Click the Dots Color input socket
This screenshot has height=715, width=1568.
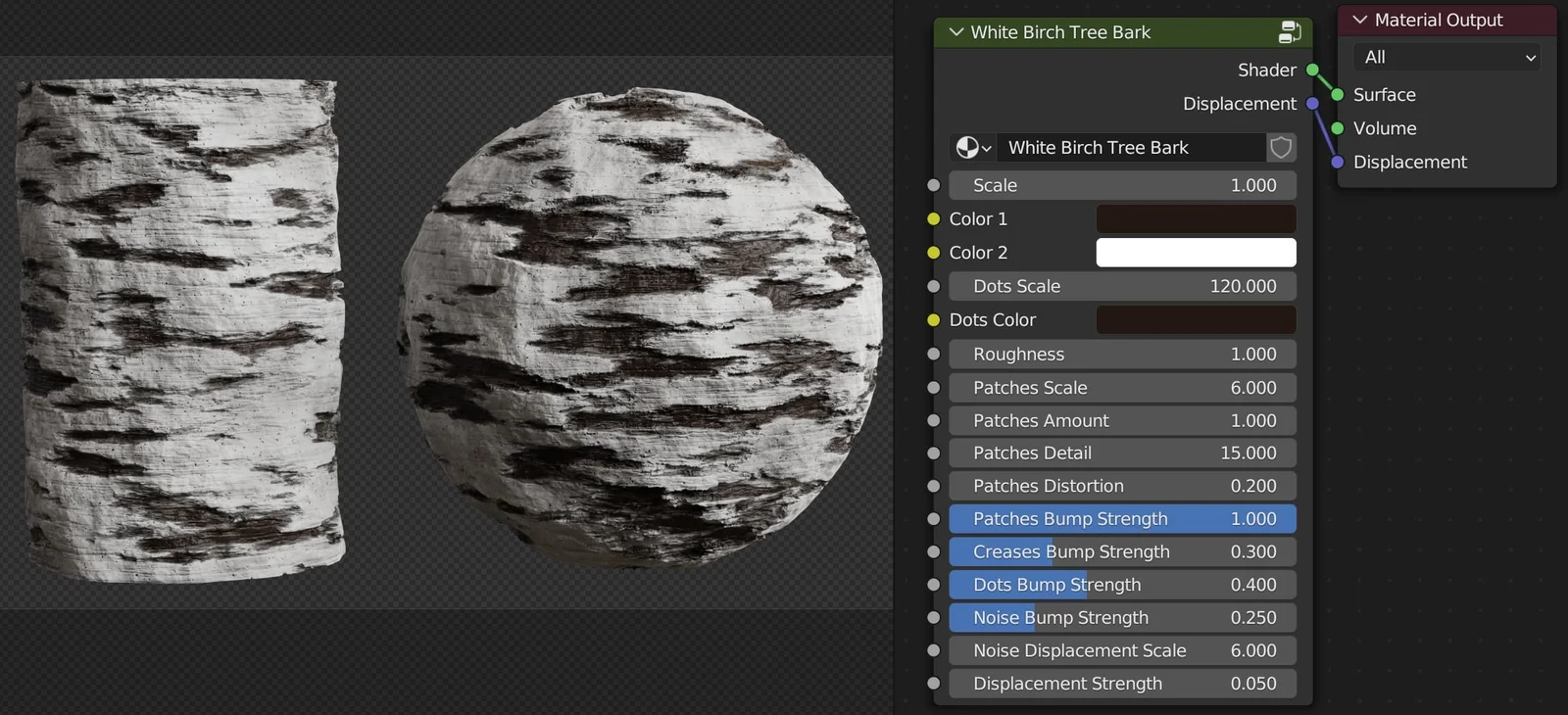[x=933, y=320]
